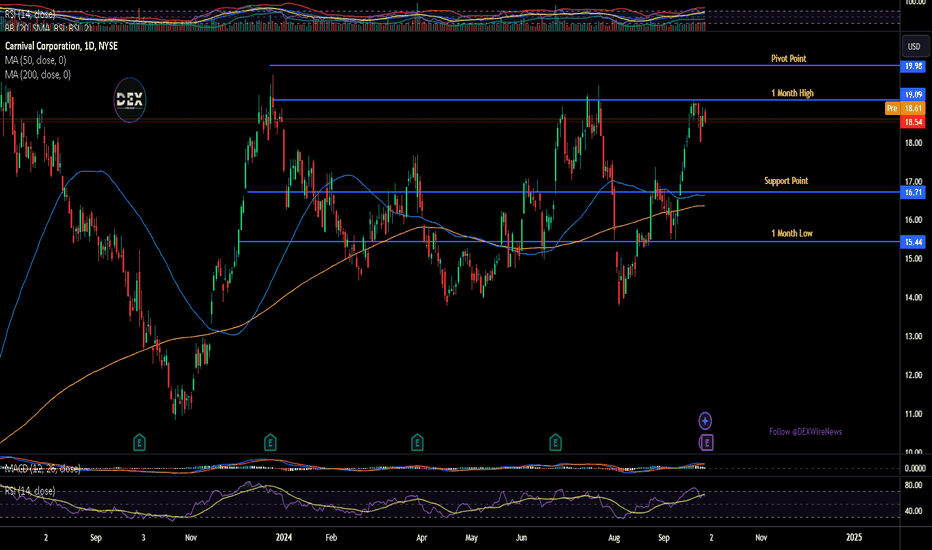Click the Aug label on the time axis
Screen dimensions: 932x550
pos(614,538)
